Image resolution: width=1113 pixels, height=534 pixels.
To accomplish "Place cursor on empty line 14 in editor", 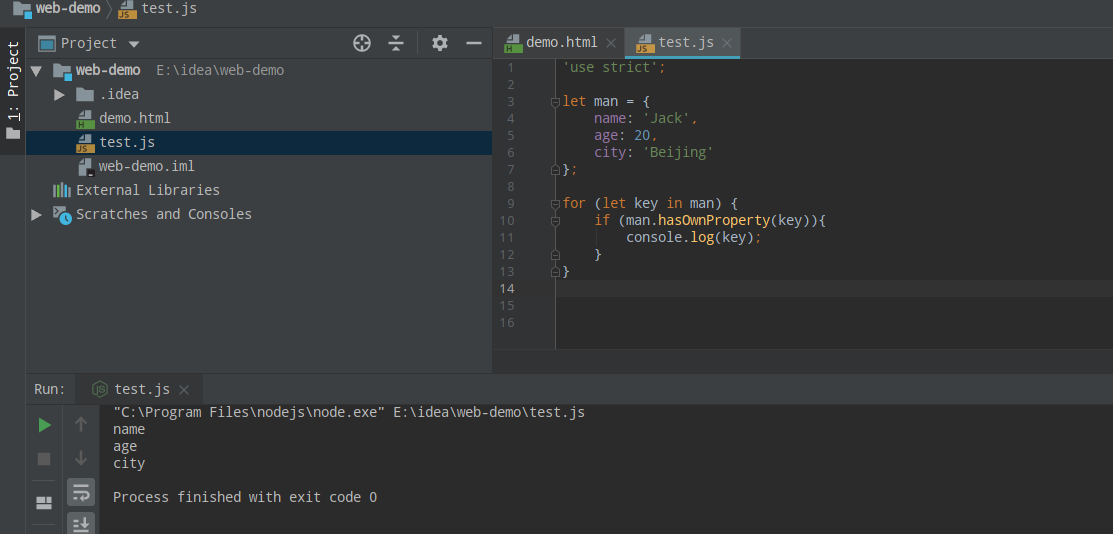I will [x=834, y=288].
